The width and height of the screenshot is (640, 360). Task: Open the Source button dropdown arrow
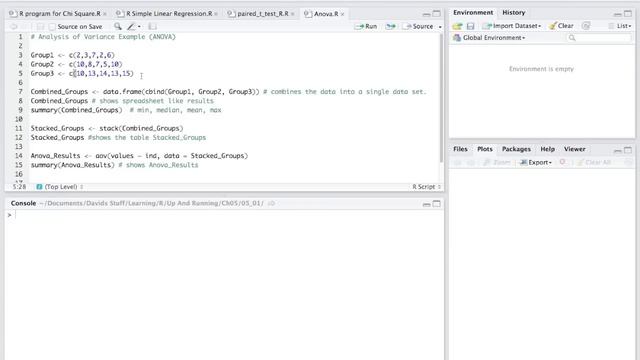(440, 27)
